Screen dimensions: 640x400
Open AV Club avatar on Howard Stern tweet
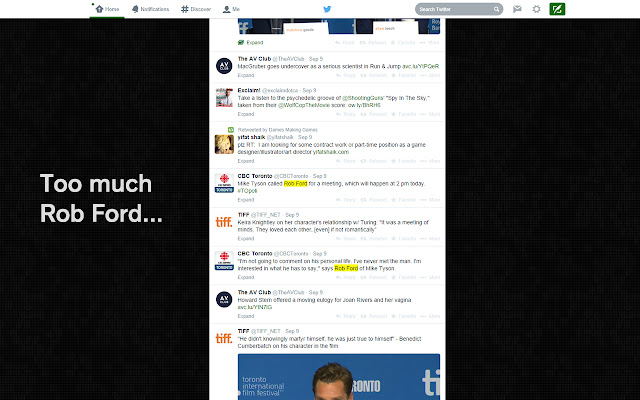(224, 300)
